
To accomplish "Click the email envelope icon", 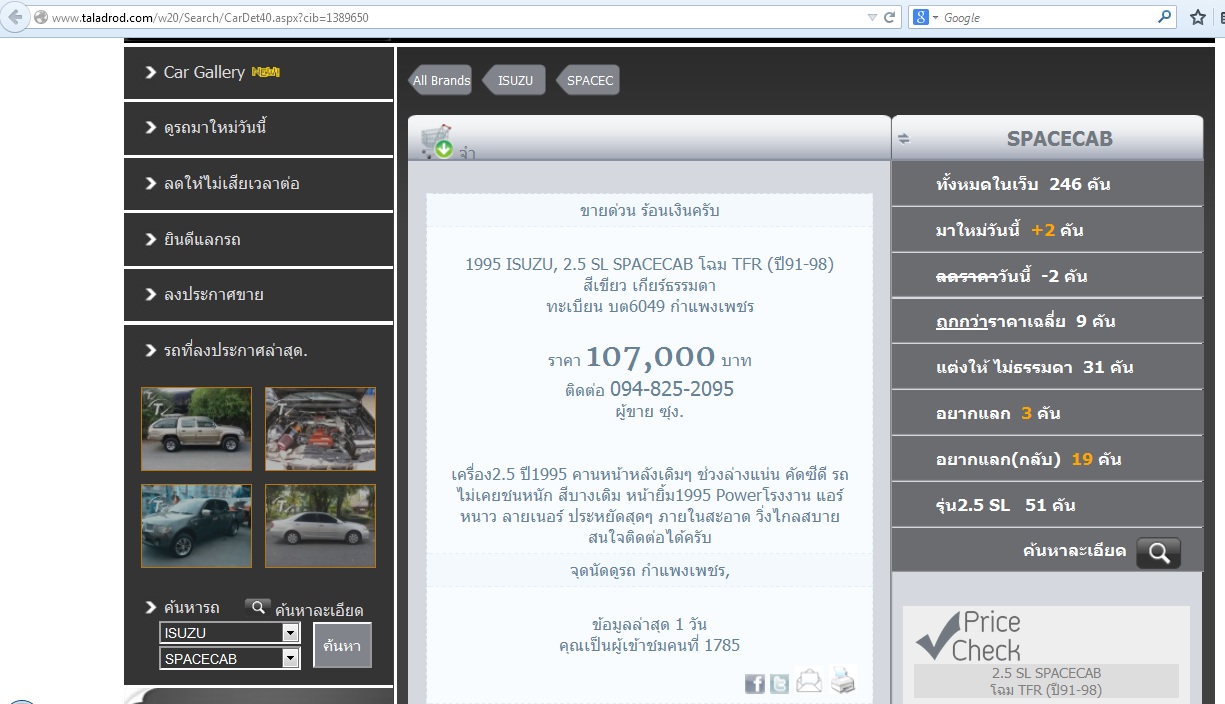I will [809, 682].
